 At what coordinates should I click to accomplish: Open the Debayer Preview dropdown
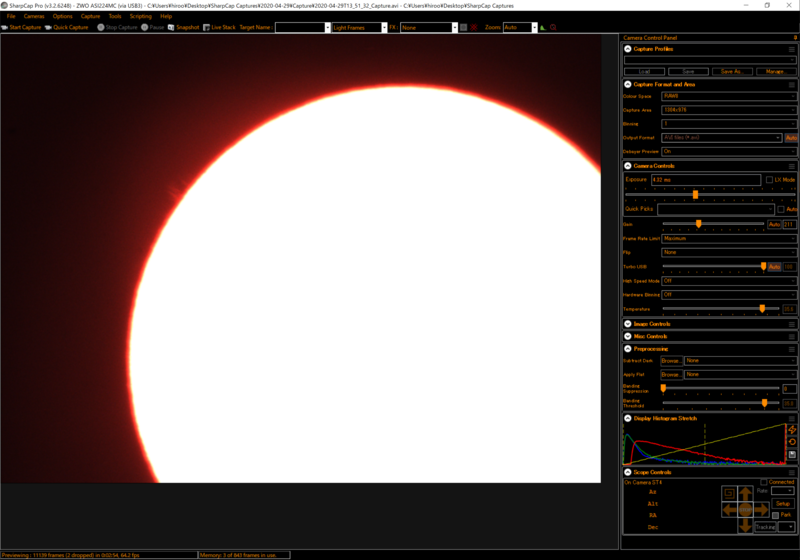tap(729, 151)
